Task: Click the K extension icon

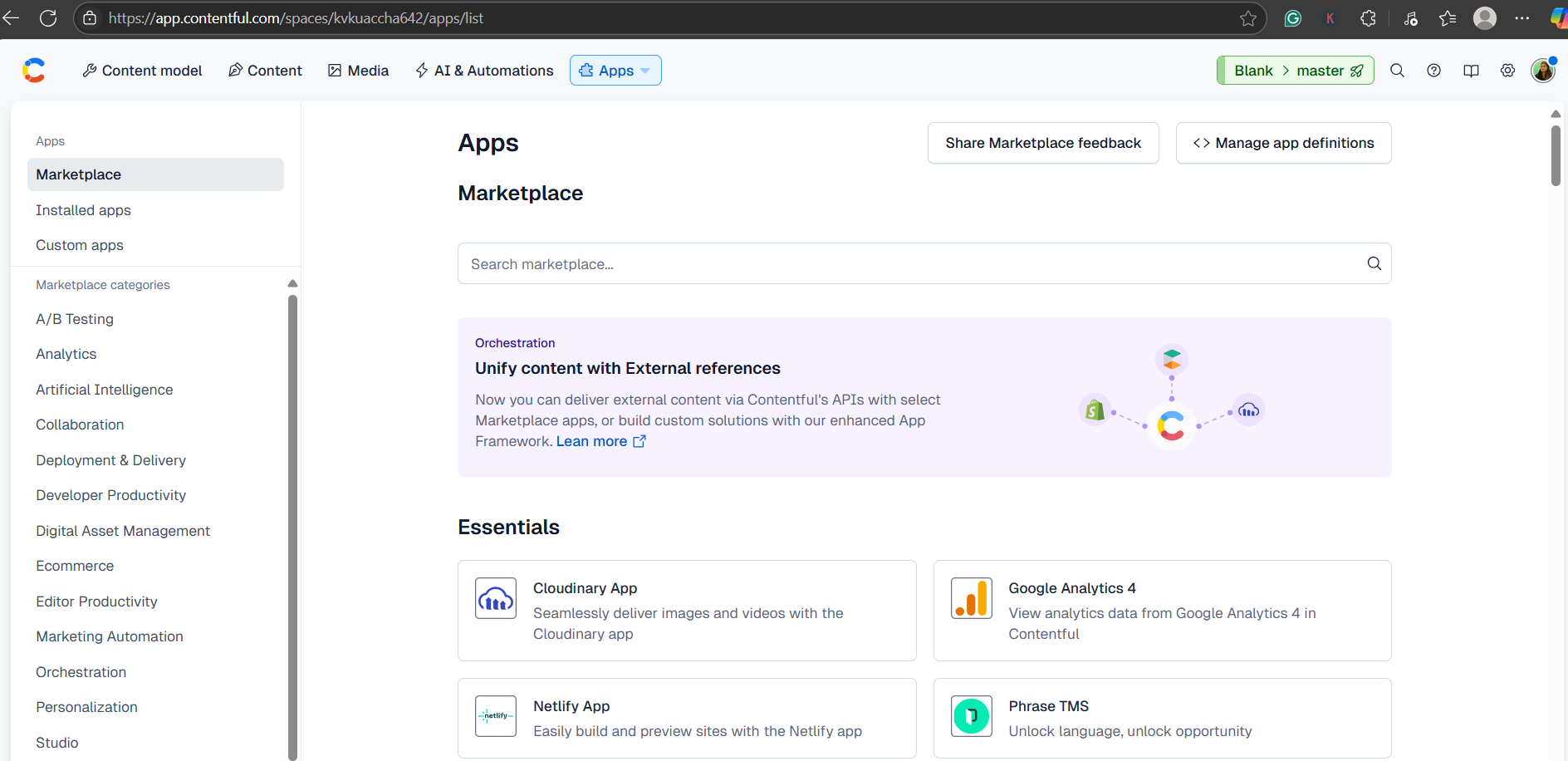Action: (x=1330, y=18)
